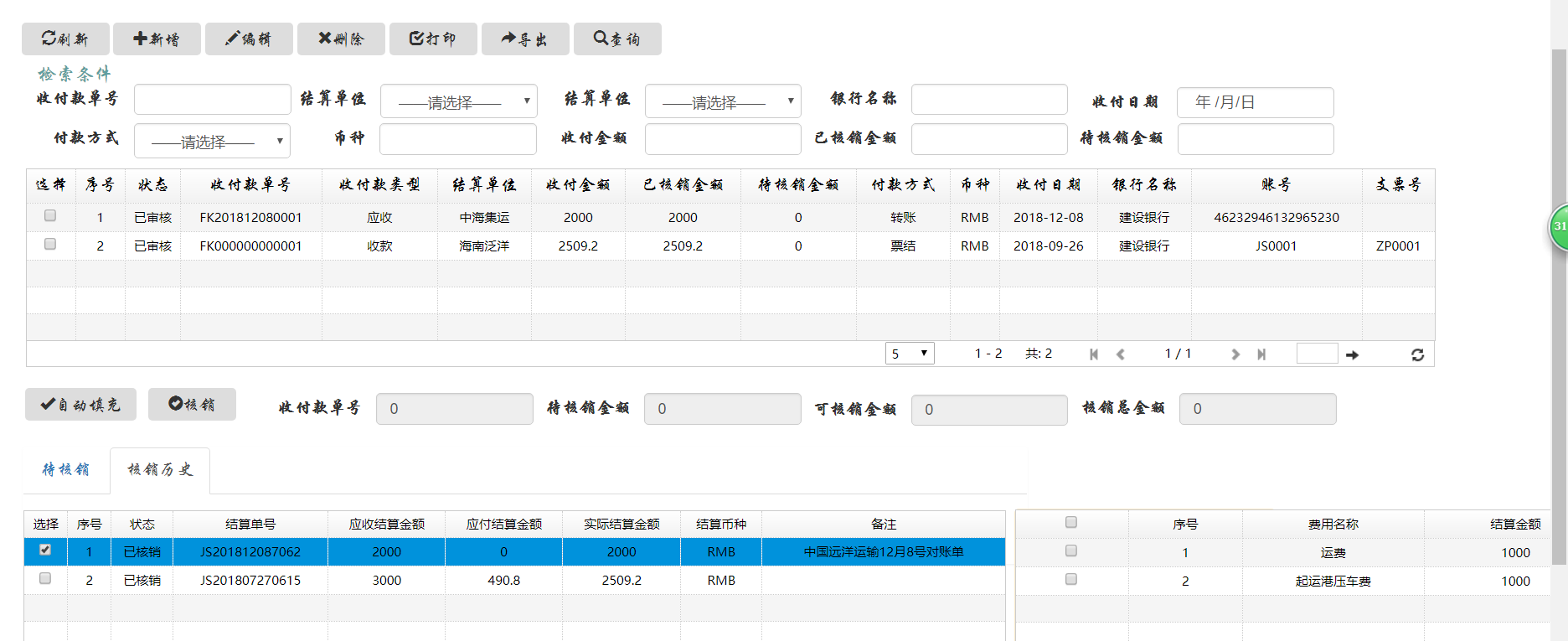The image size is (1568, 641).
Task: Open the 付款方式 dropdown
Action: click(x=212, y=141)
